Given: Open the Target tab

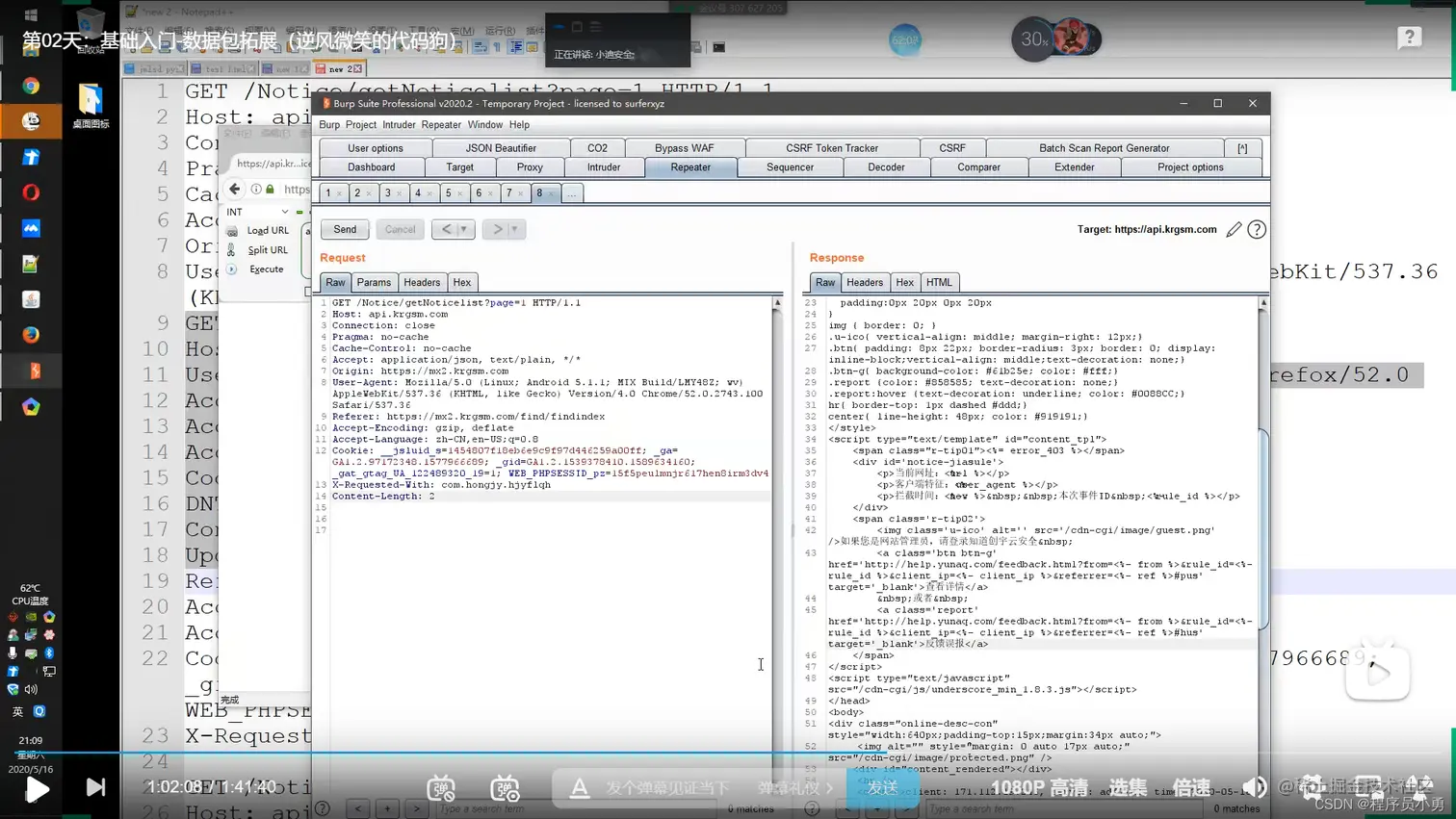Looking at the screenshot, I should [460, 167].
